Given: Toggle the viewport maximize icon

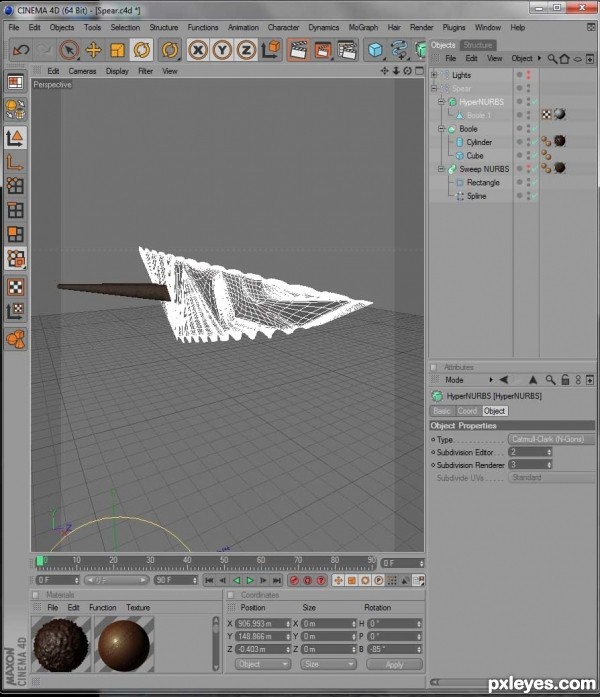Looking at the screenshot, I should [419, 71].
